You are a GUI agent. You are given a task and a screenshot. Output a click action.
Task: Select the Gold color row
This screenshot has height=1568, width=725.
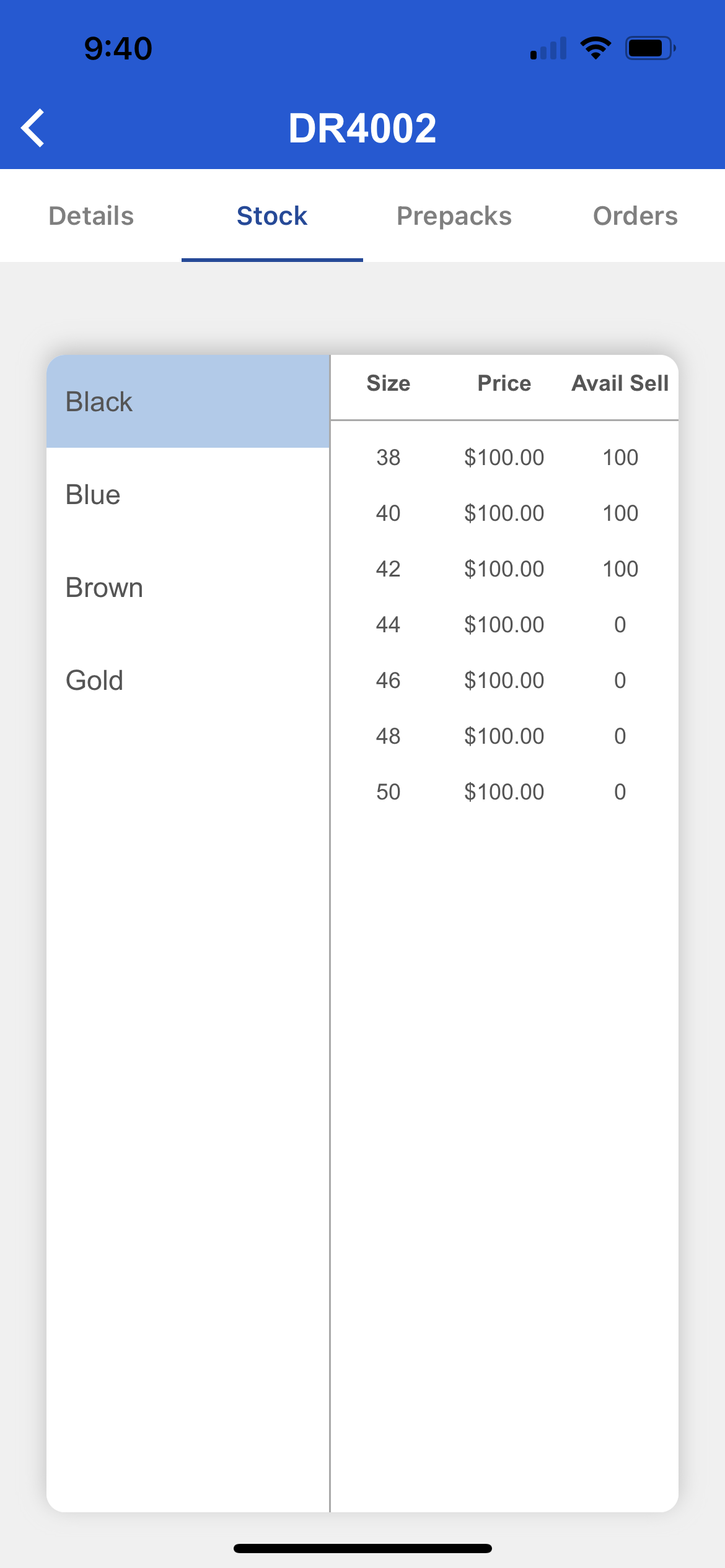188,681
